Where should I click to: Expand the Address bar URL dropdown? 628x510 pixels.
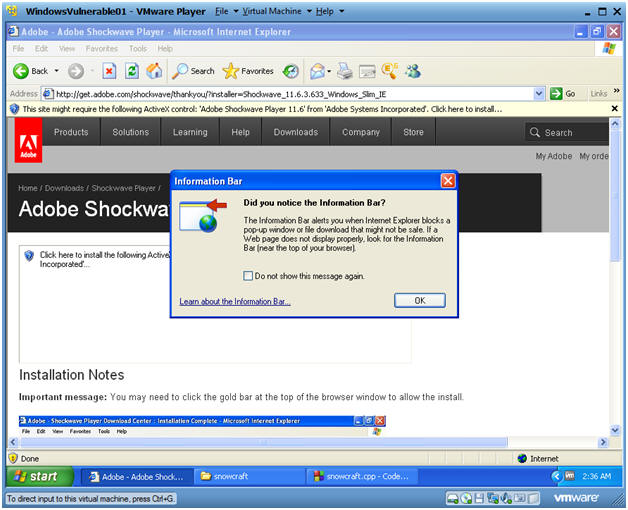point(539,94)
